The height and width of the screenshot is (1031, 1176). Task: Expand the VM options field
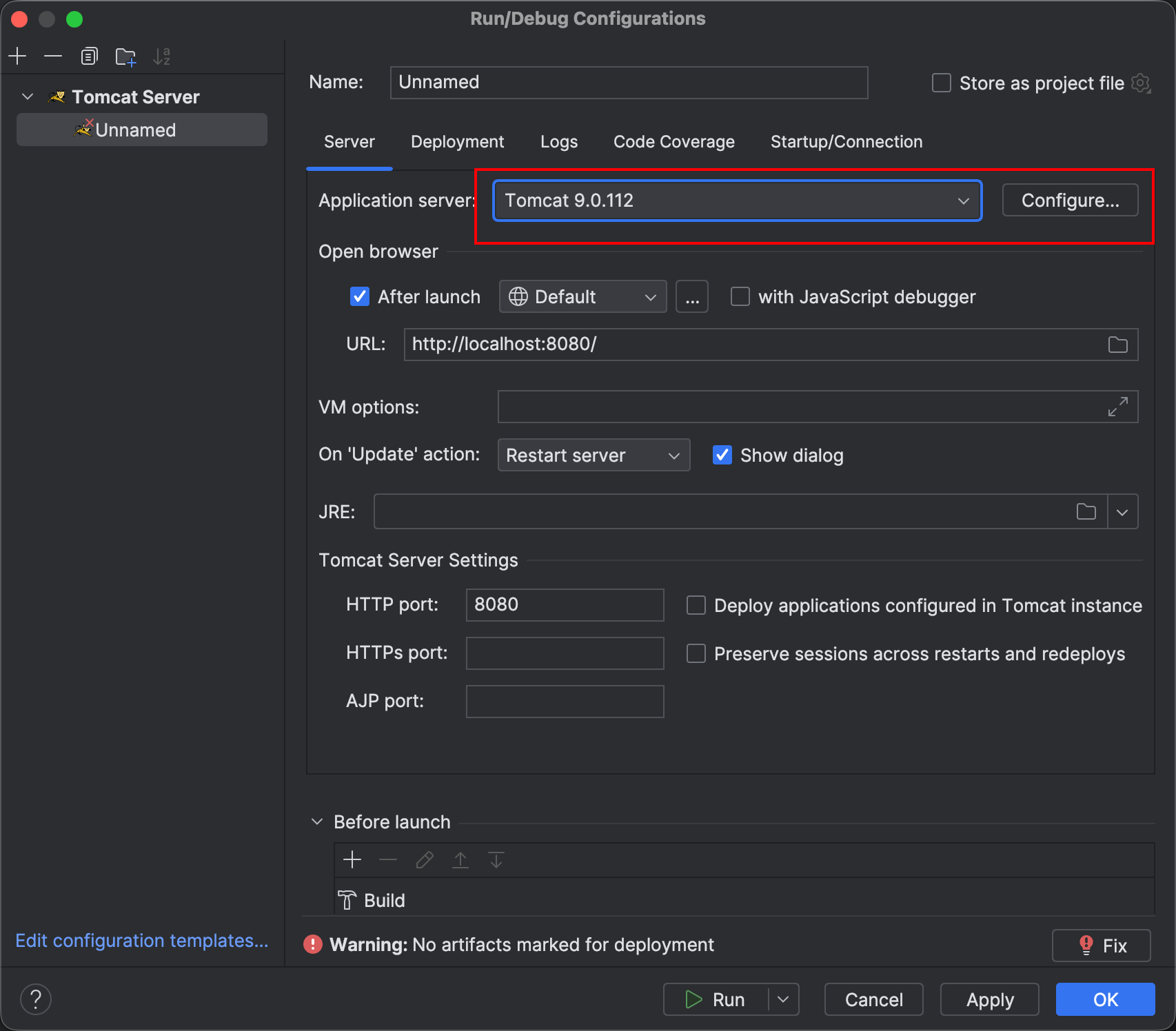[1117, 407]
